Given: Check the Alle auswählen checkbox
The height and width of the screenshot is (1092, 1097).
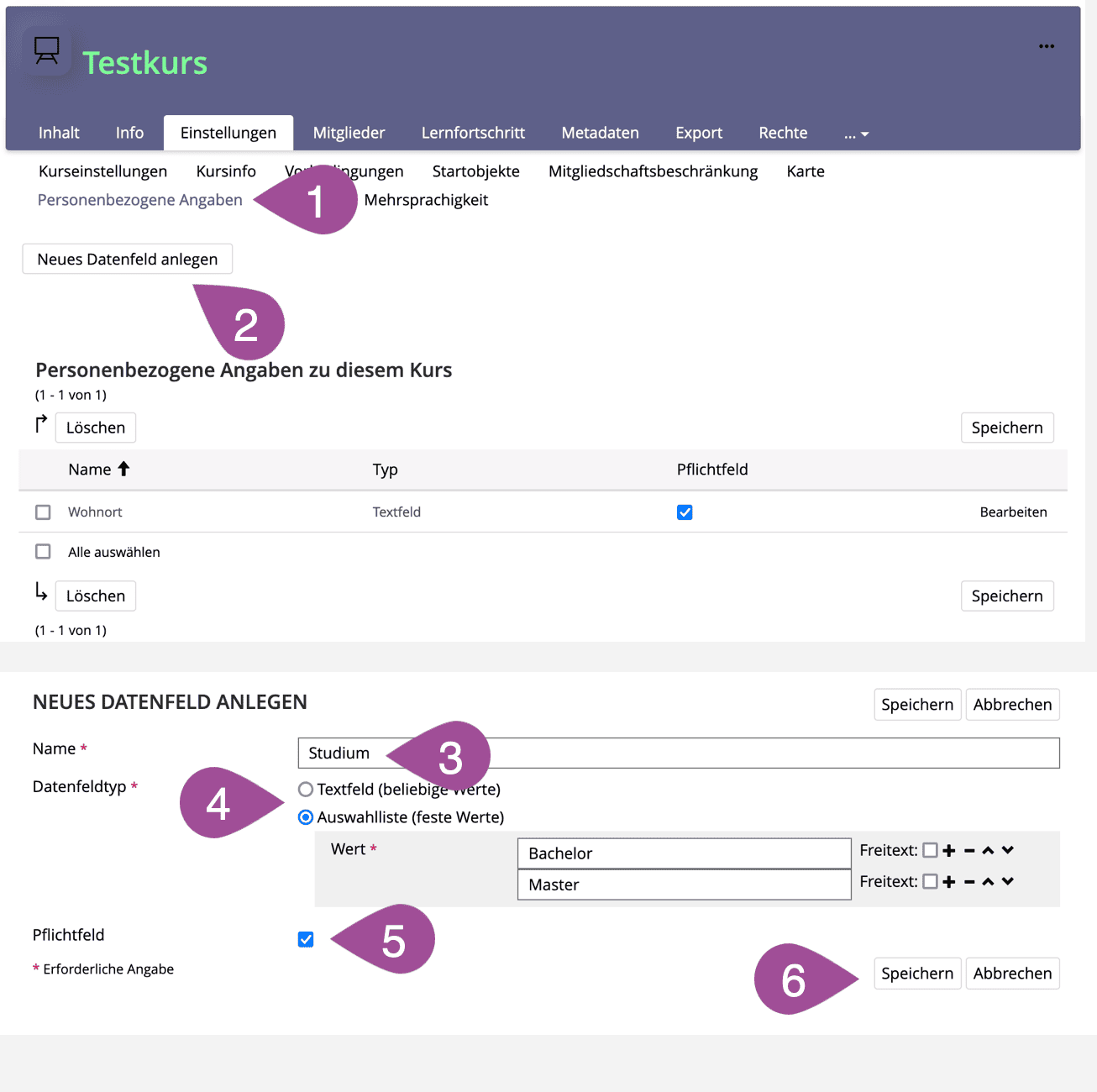Looking at the screenshot, I should (43, 552).
